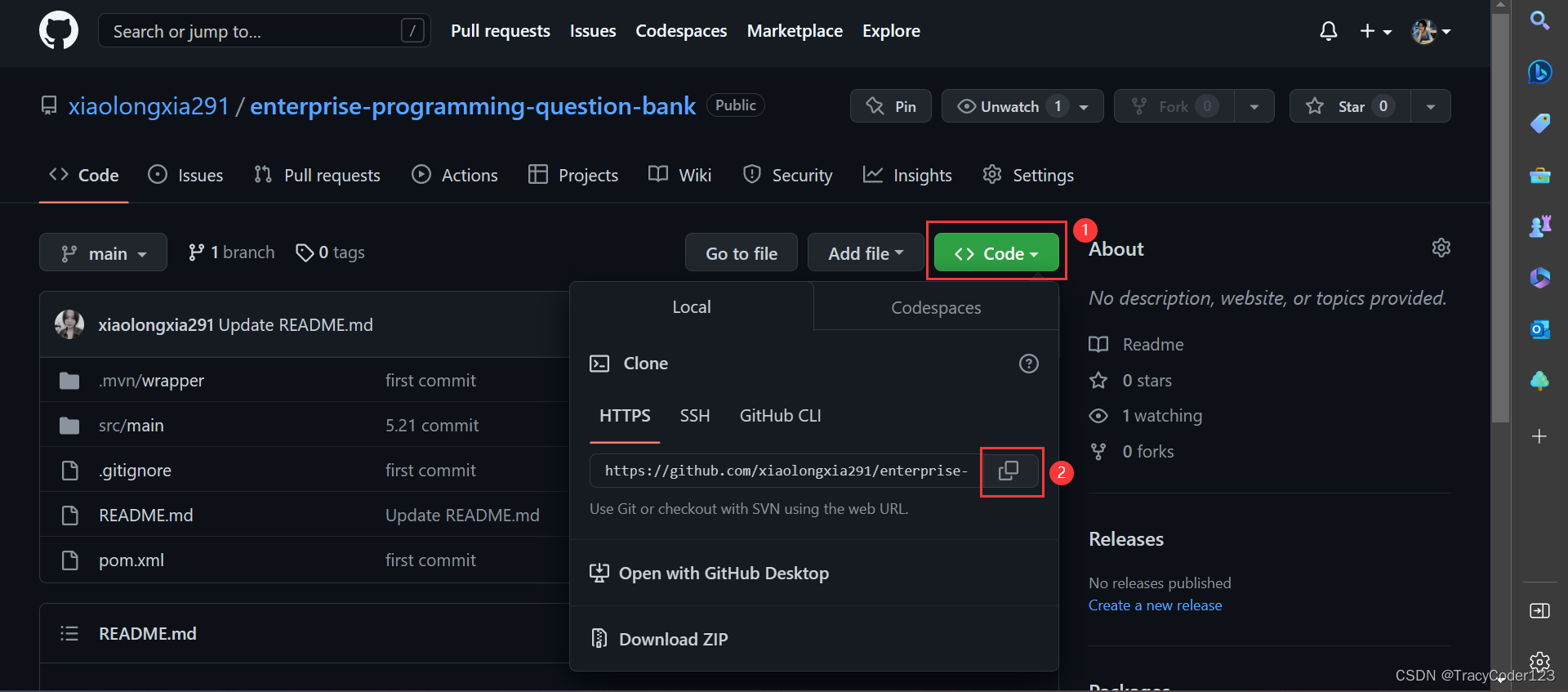This screenshot has width=1568, height=692.
Task: Toggle the green Code dropdown
Action: pos(996,253)
